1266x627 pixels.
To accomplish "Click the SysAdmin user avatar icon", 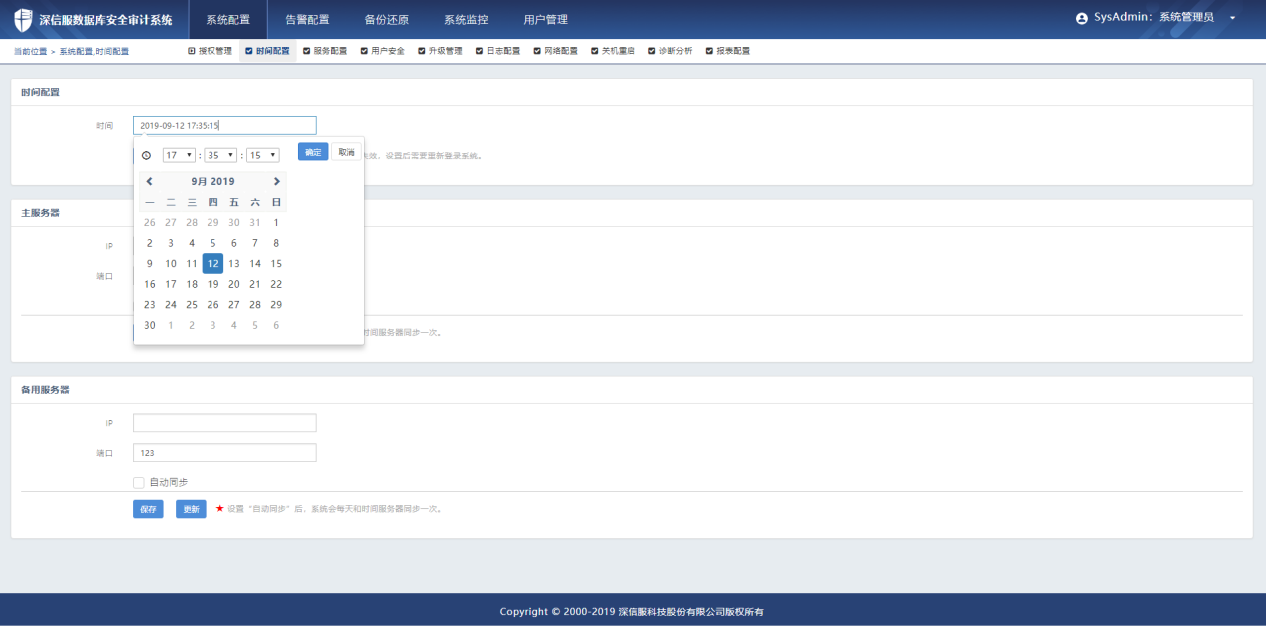I will (x=1081, y=19).
